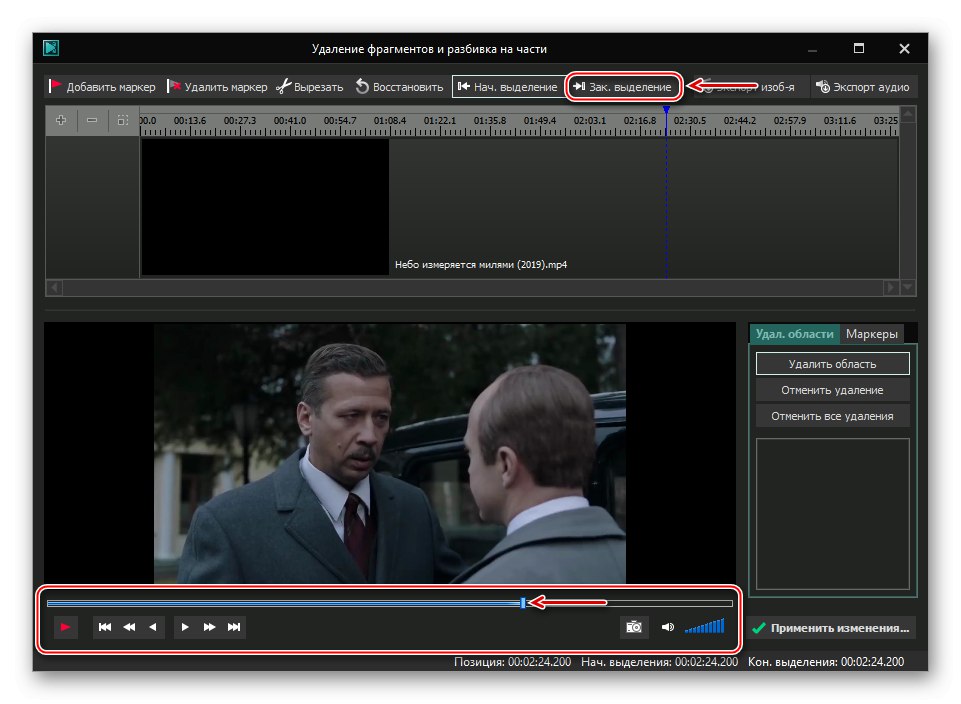
Task: Select the black video clip thumbnail on the timeline
Action: click(265, 207)
